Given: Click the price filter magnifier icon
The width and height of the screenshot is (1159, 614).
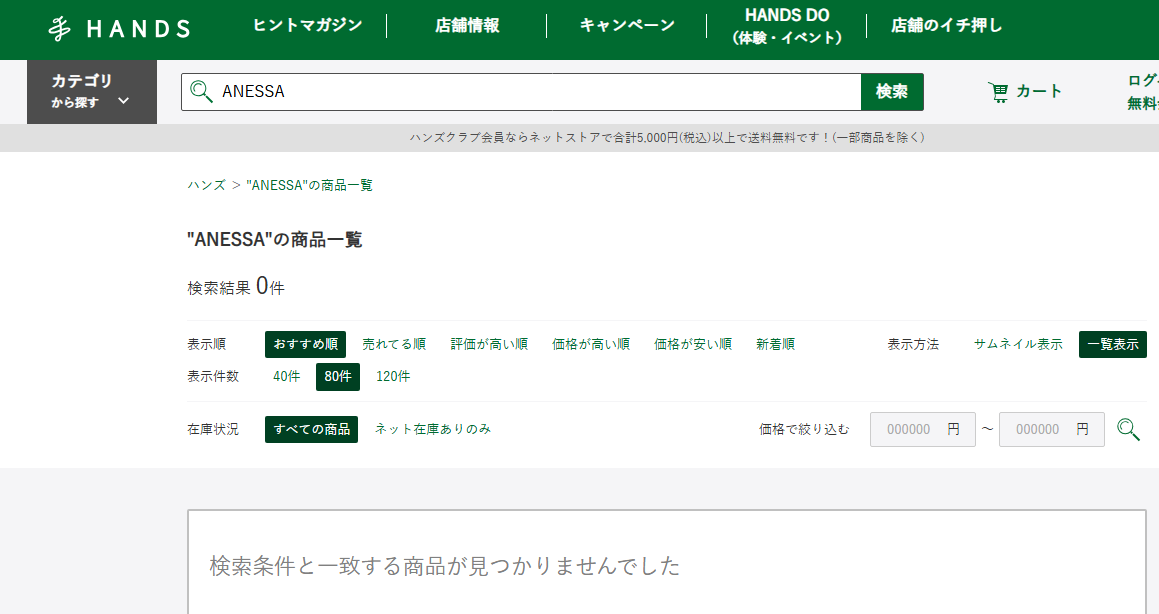Looking at the screenshot, I should pyautogui.click(x=1128, y=429).
